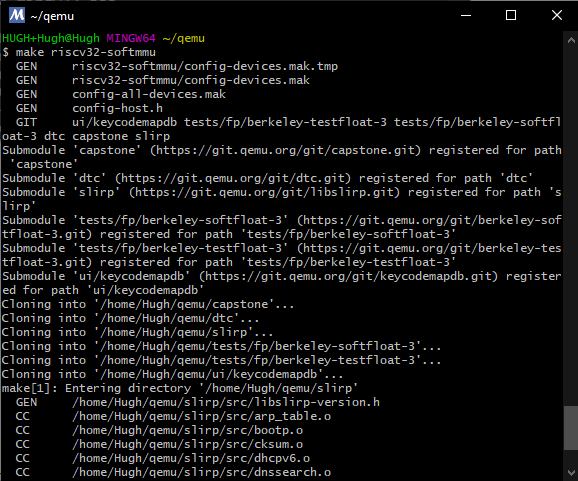Click the 'Entering directory' make line
This screenshot has width=578, height=481.
point(180,388)
